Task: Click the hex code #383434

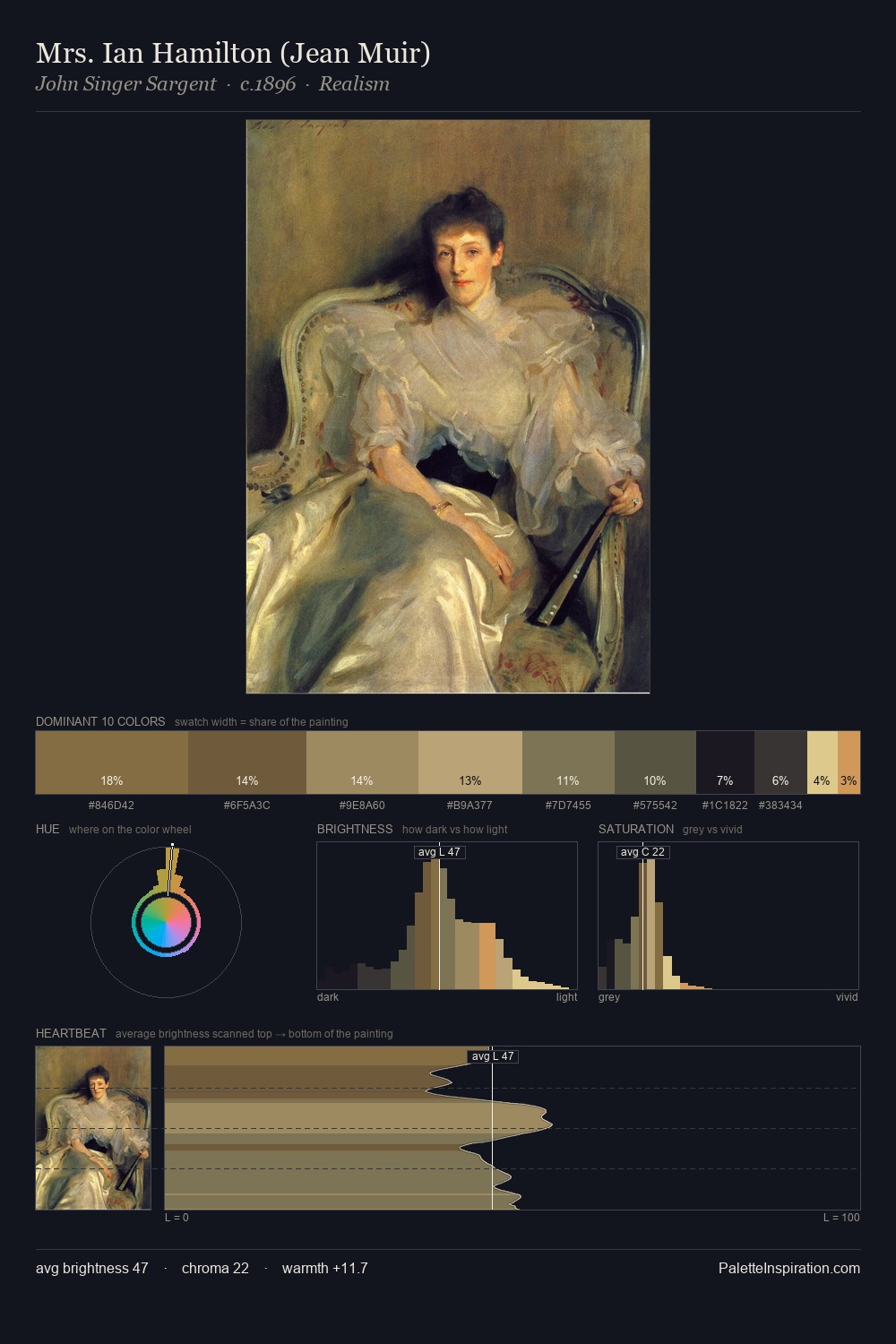Action: [780, 806]
